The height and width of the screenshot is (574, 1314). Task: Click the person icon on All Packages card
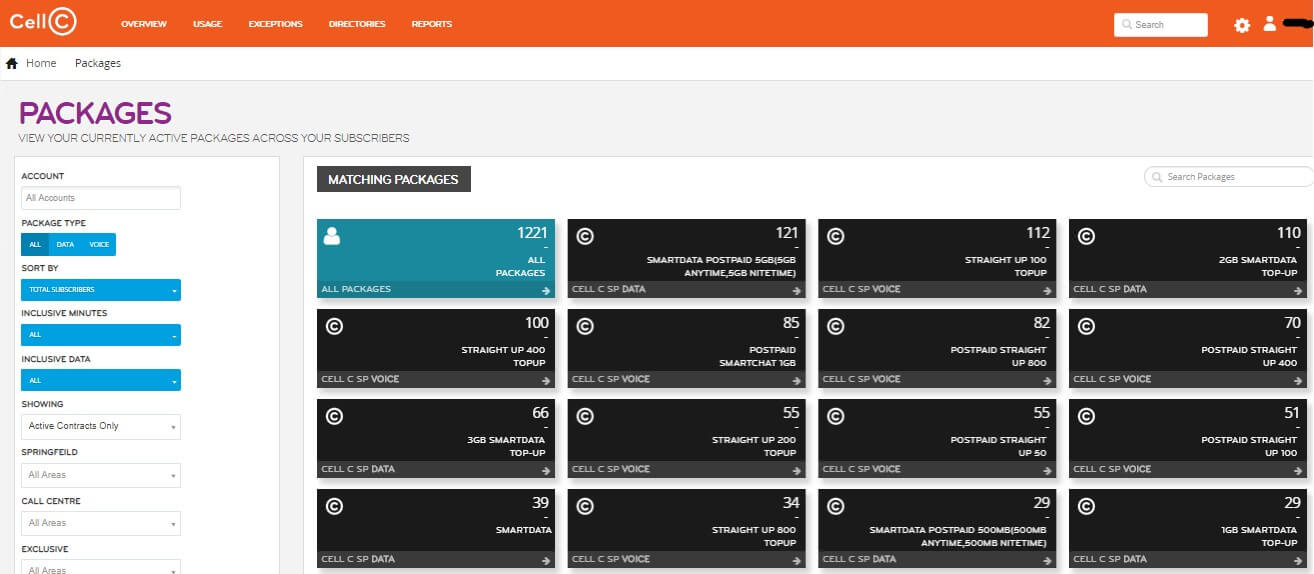pyautogui.click(x=333, y=236)
